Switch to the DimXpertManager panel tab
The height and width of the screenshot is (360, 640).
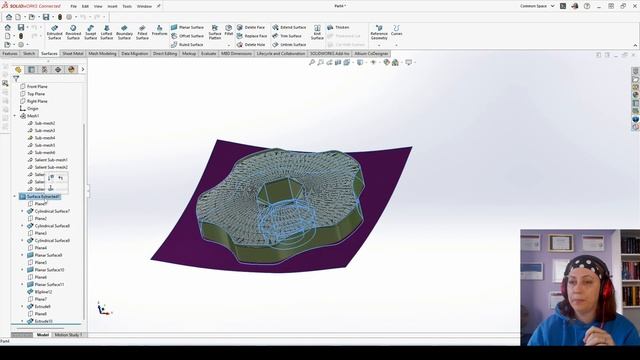click(x=58, y=69)
